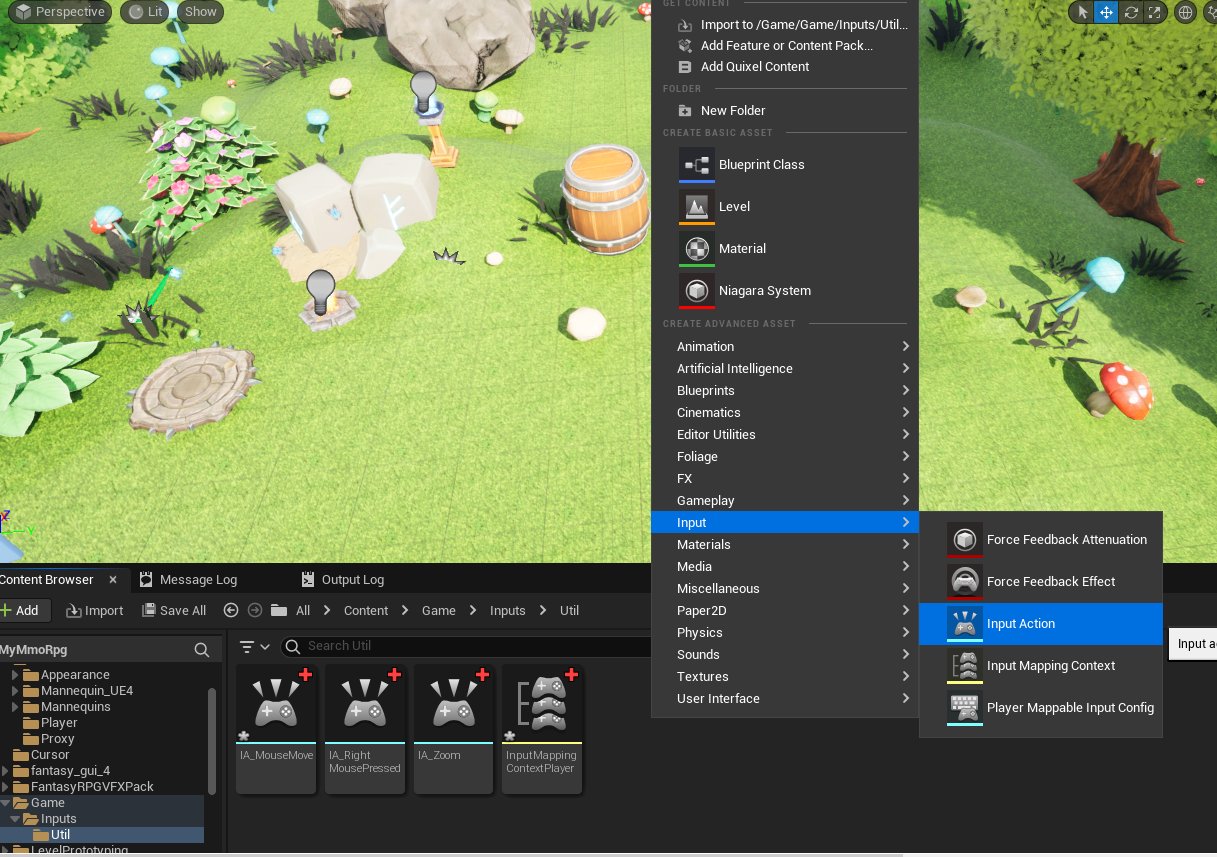Go forward in Content Browser history
This screenshot has height=857, width=1217.
click(x=254, y=610)
